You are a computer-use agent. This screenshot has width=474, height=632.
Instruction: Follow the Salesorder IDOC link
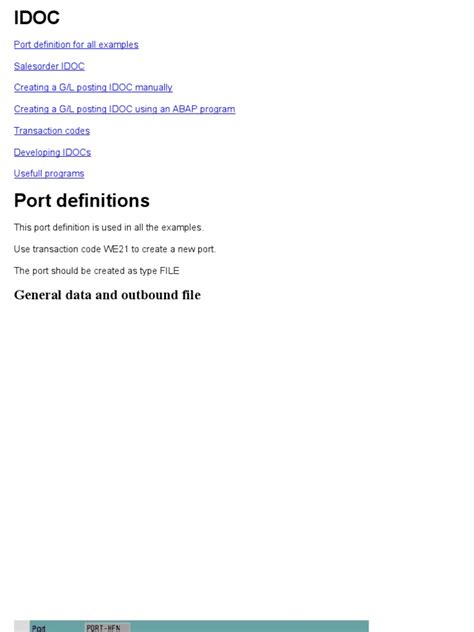pyautogui.click(x=49, y=66)
